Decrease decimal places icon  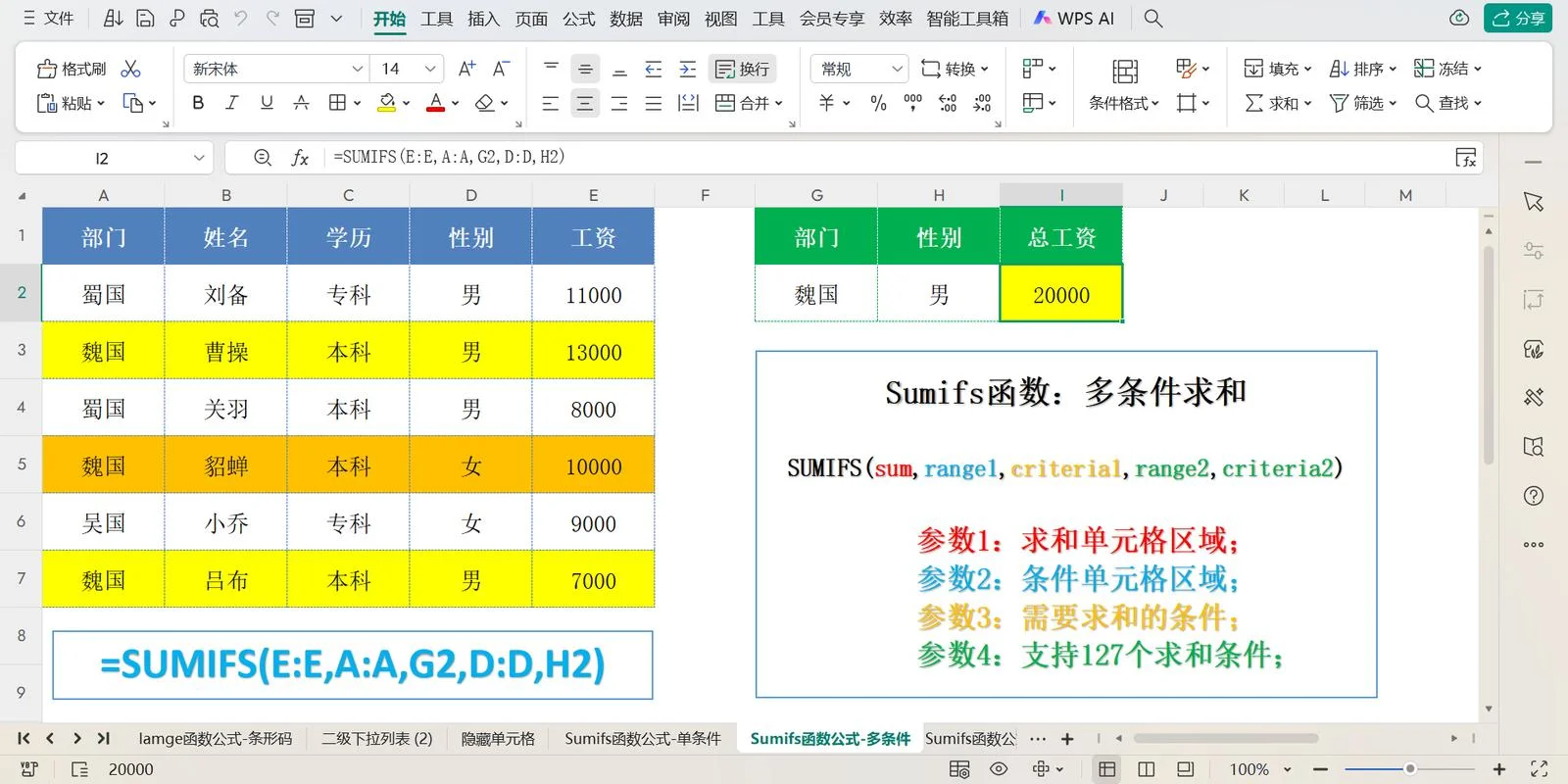point(982,103)
